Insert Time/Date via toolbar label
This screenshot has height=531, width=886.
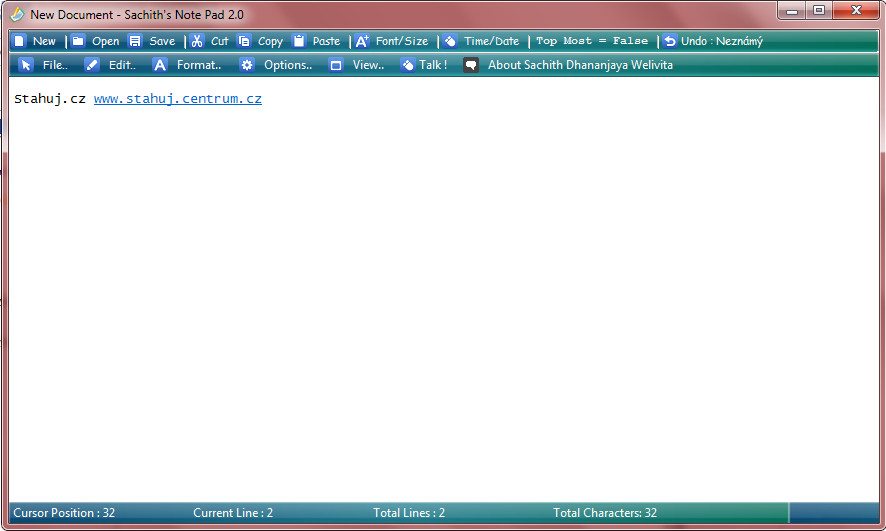(x=491, y=41)
